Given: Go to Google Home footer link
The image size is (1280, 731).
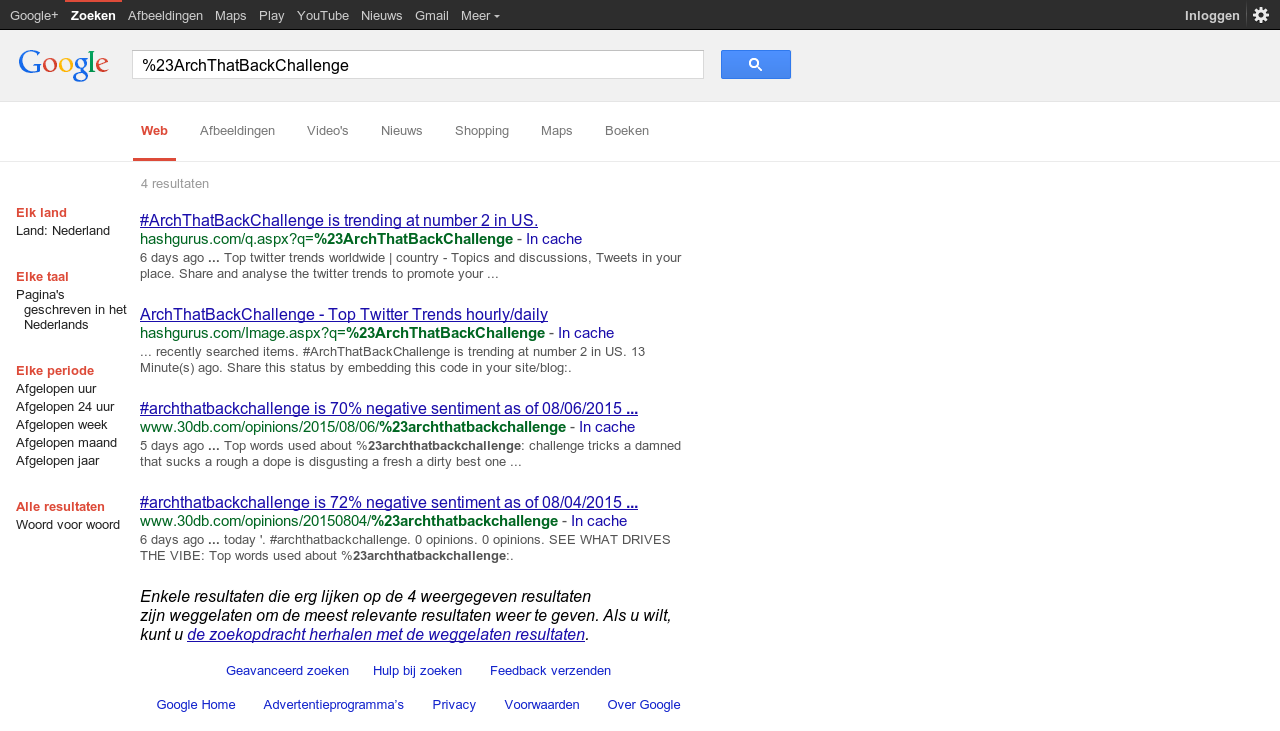Looking at the screenshot, I should [196, 705].
